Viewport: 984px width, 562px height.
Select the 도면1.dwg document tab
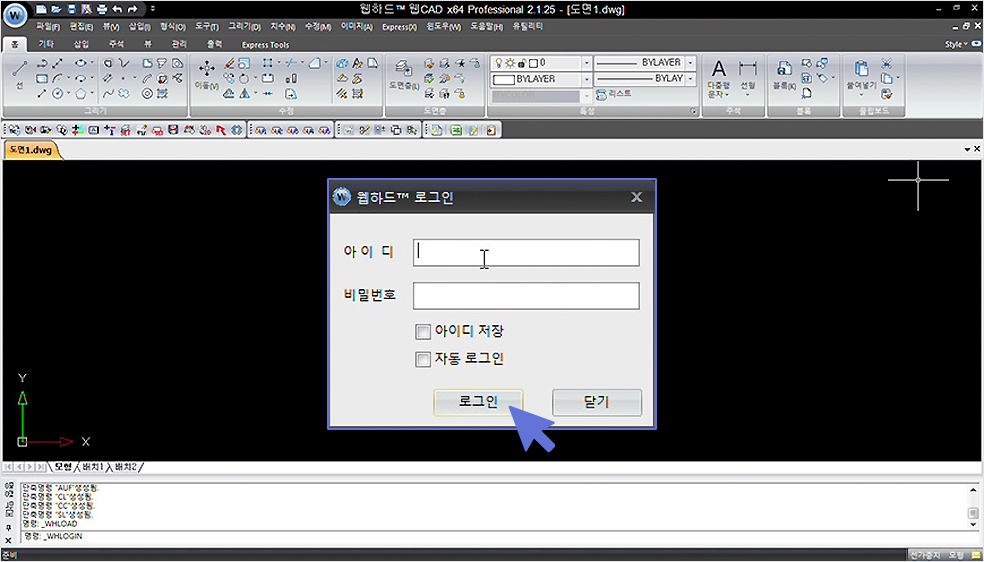tap(31, 151)
